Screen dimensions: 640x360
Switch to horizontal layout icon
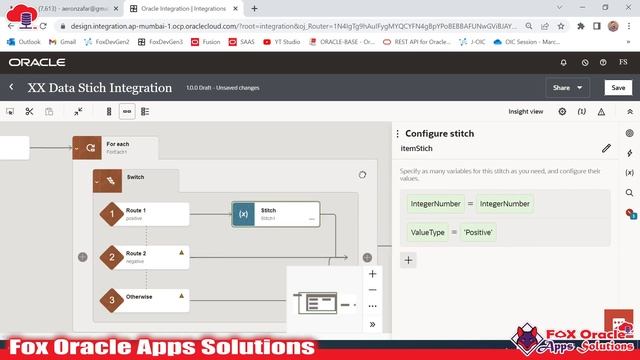tap(127, 111)
